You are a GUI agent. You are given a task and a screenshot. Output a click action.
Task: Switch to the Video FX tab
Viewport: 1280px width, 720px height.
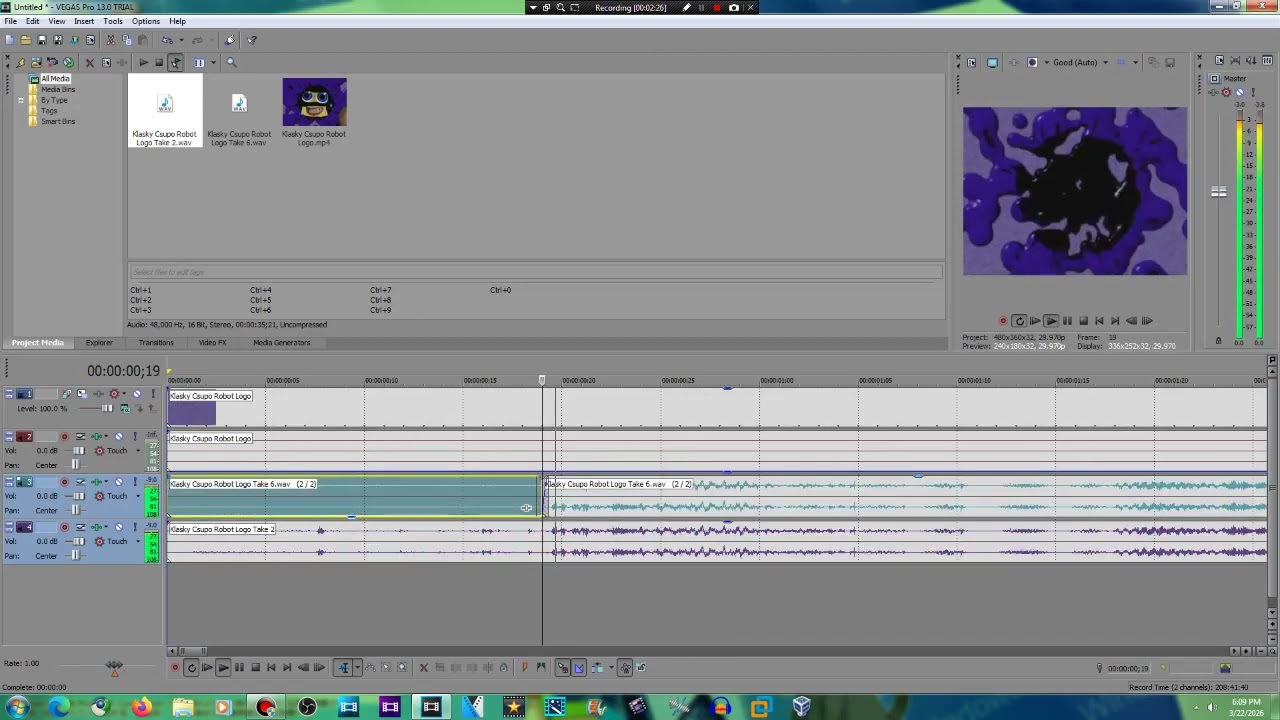(x=212, y=342)
